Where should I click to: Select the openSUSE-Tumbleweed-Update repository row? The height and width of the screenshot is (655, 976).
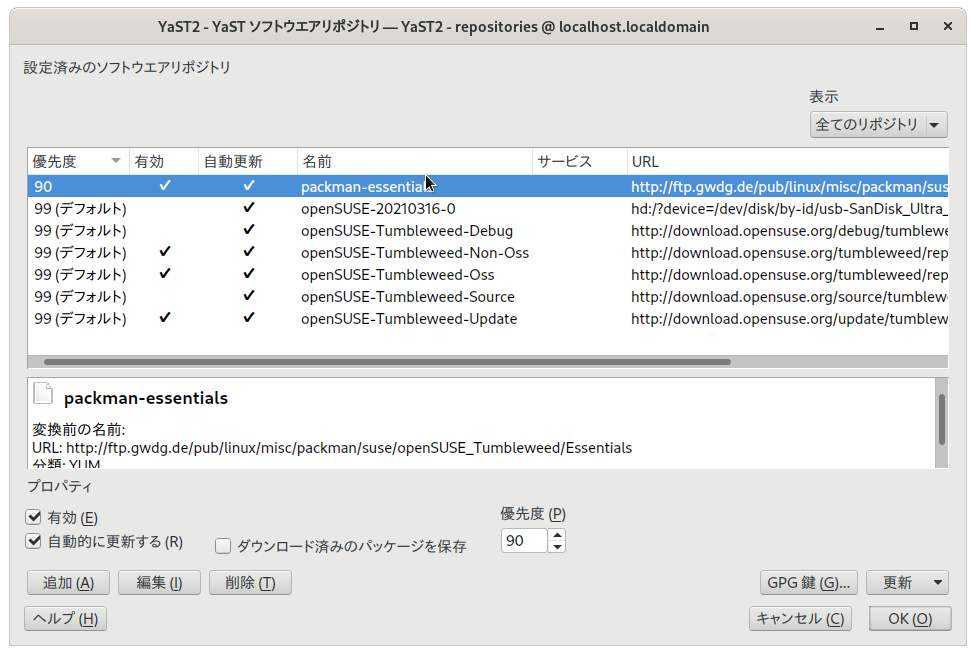click(488, 318)
